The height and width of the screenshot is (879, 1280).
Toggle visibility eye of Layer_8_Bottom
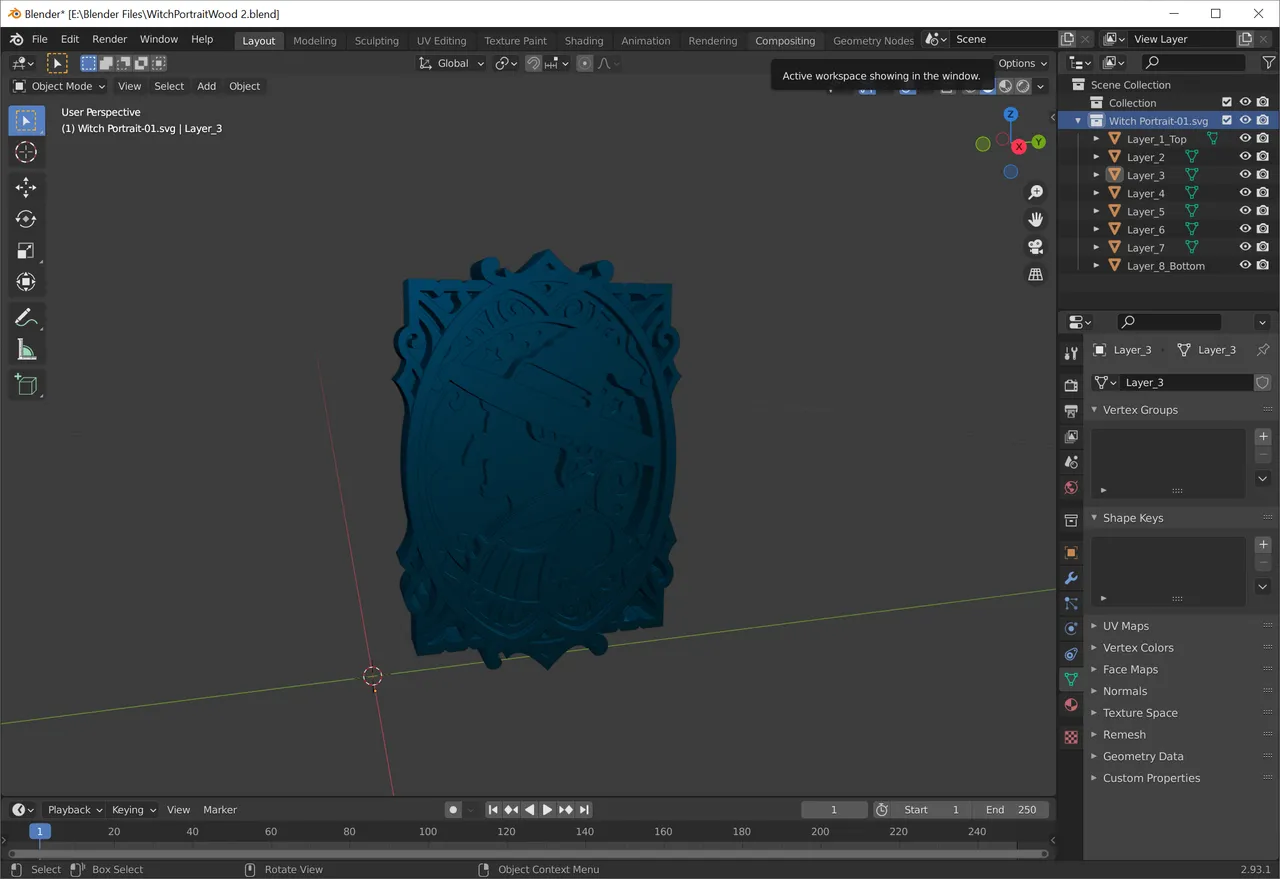pyautogui.click(x=1245, y=266)
